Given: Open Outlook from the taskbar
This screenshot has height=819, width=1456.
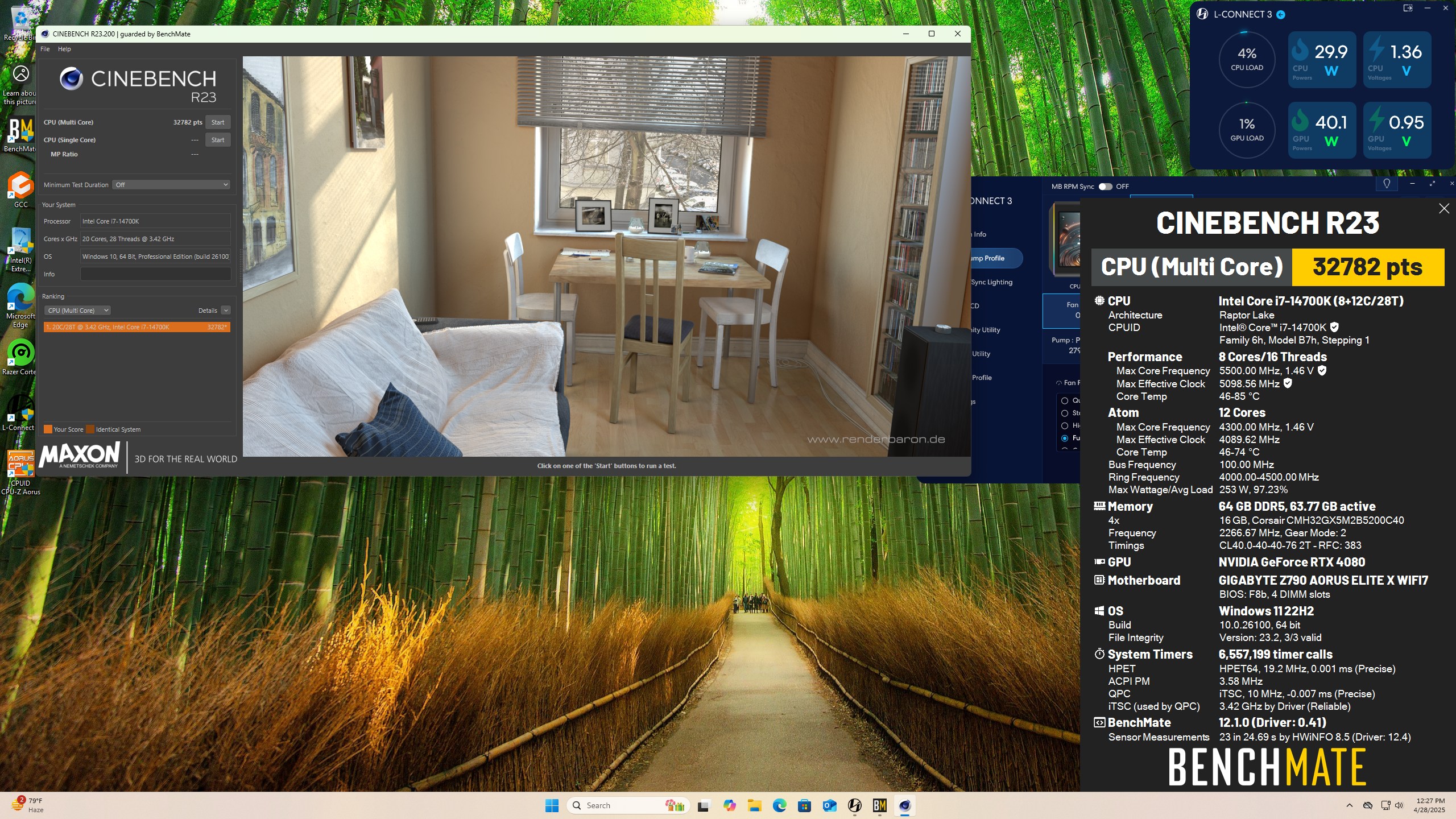Looking at the screenshot, I should (829, 805).
